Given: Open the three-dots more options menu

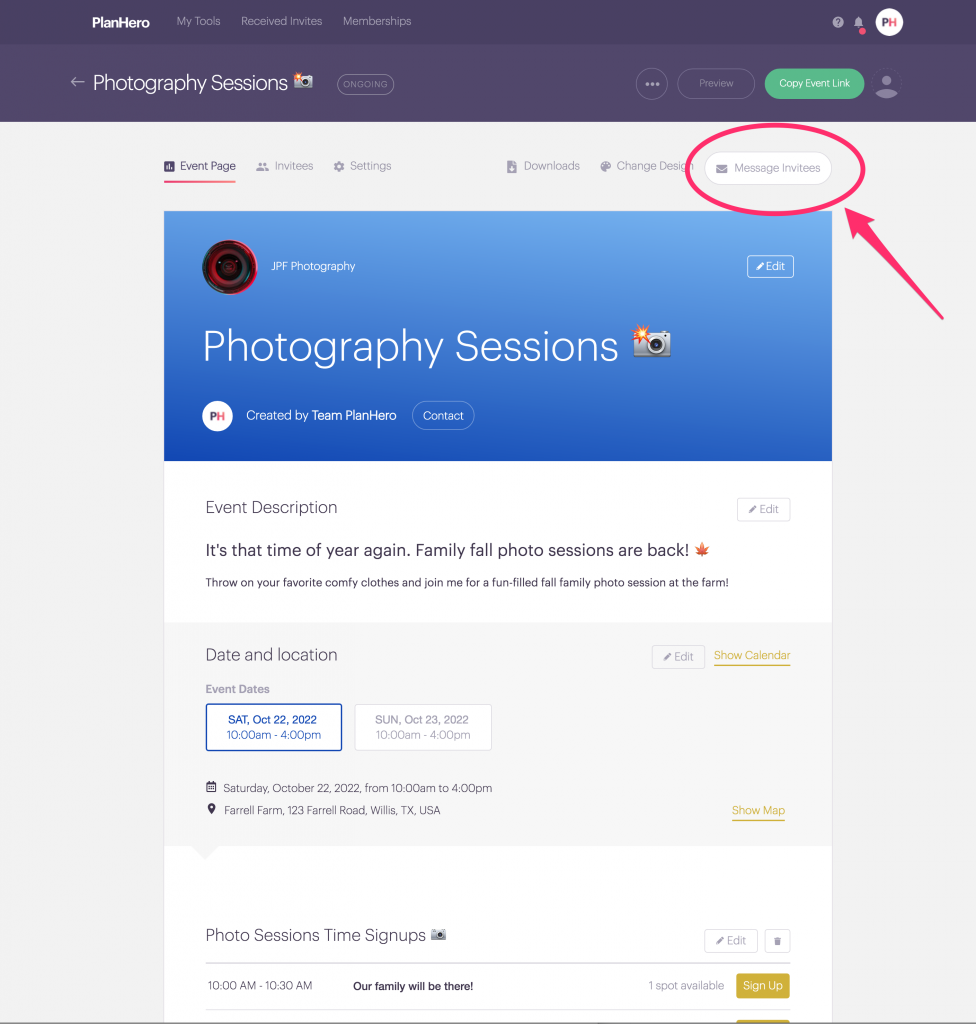Looking at the screenshot, I should coord(652,84).
